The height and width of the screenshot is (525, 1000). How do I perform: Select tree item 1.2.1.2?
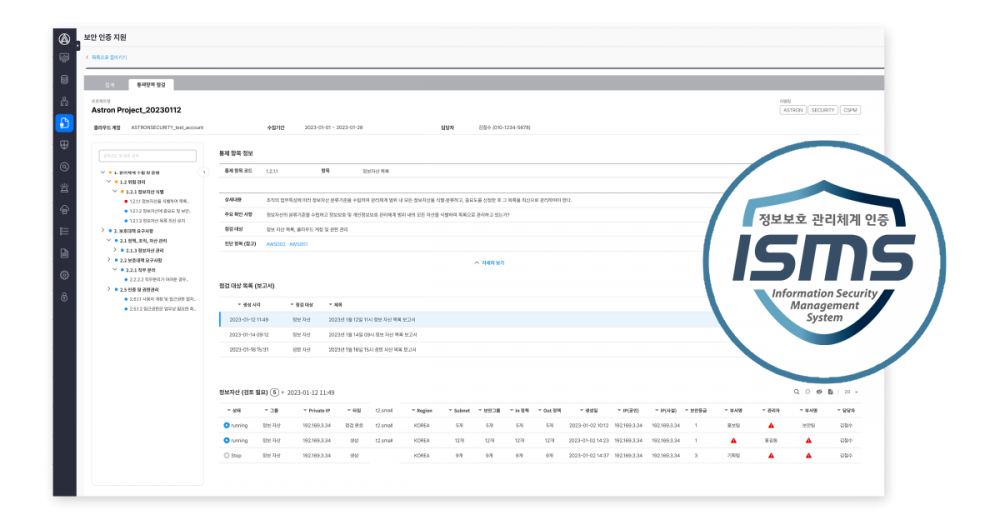click(158, 211)
